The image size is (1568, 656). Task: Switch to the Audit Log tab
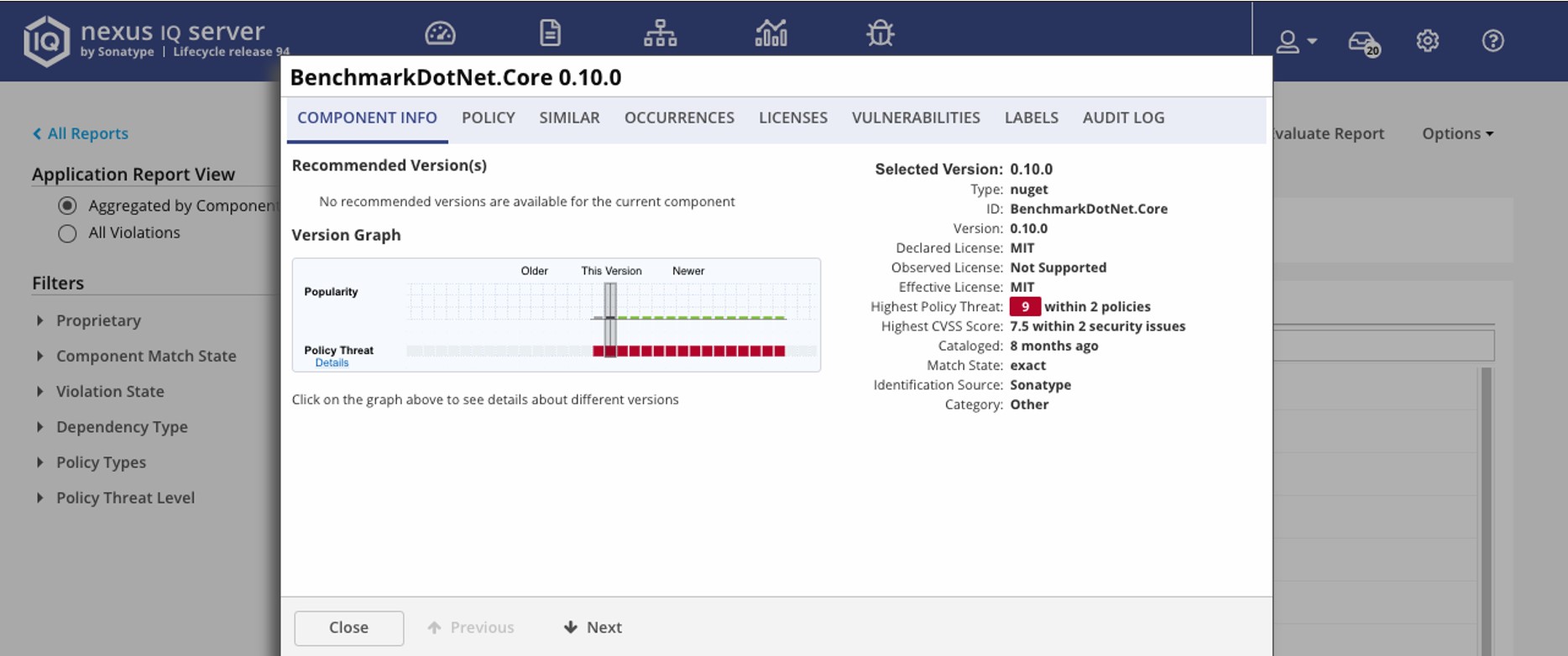1123,118
